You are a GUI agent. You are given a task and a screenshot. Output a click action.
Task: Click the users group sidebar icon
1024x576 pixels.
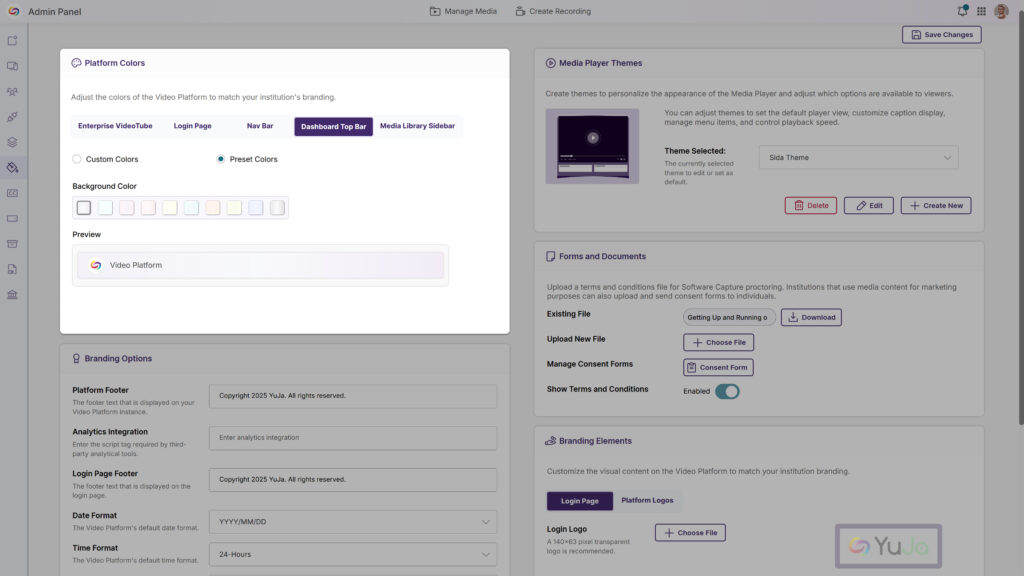point(12,91)
